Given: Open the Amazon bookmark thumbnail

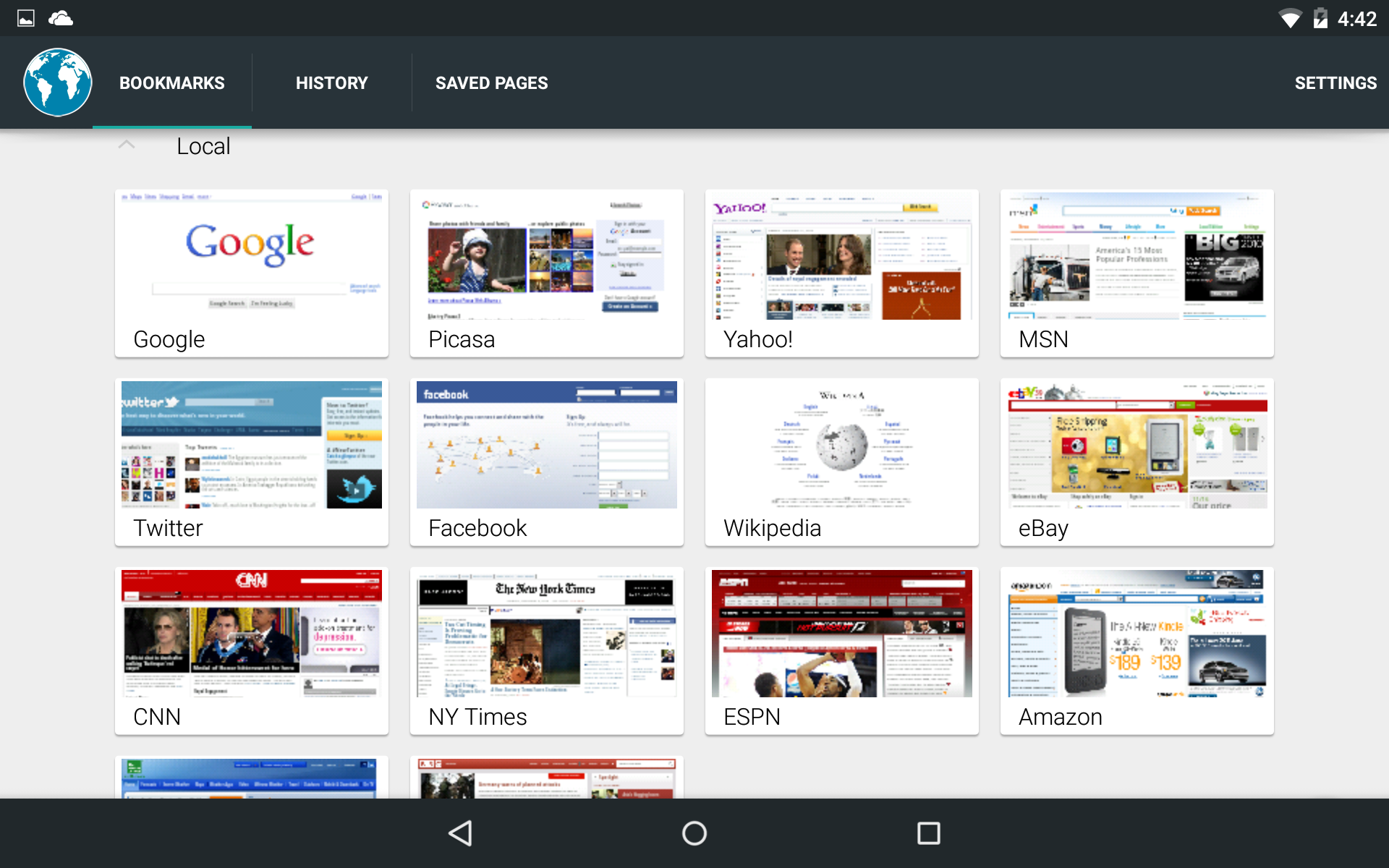Looking at the screenshot, I should [x=1137, y=634].
